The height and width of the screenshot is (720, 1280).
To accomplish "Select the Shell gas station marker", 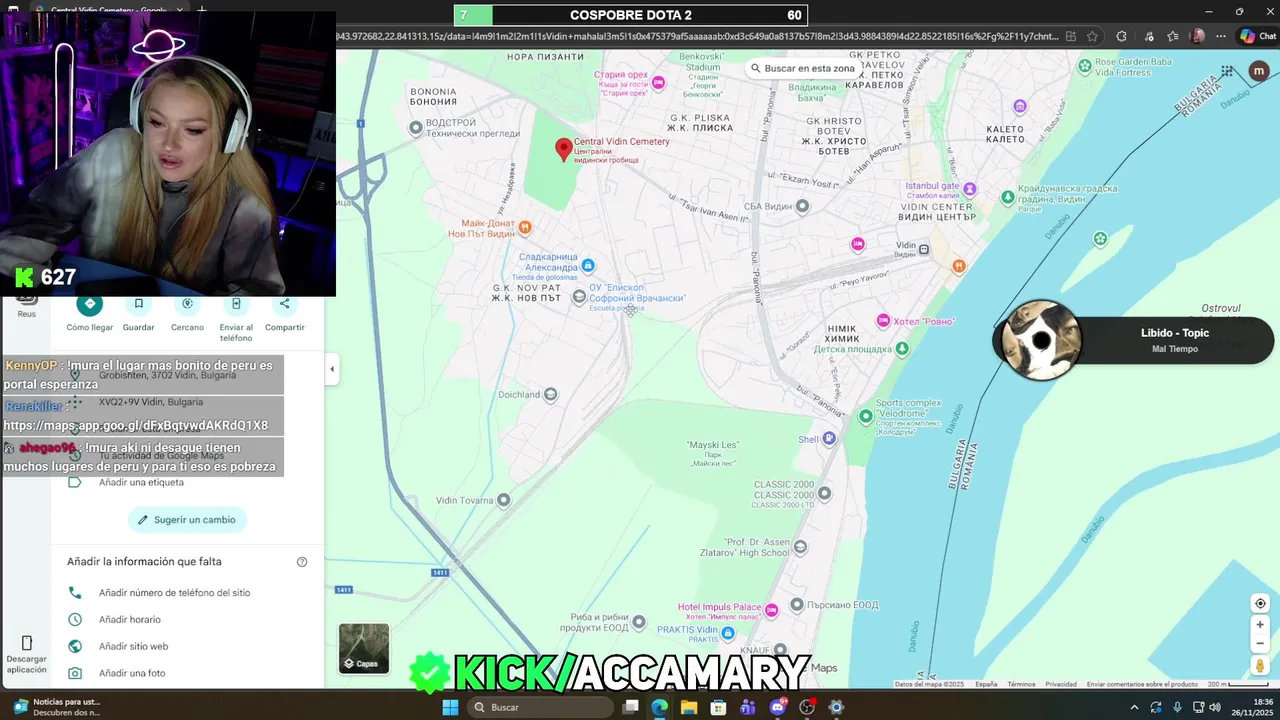I will pos(830,438).
